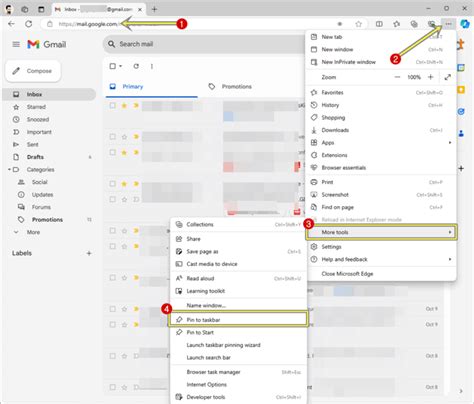Switch to Promotions tab
This screenshot has width=474, height=404.
click(236, 86)
